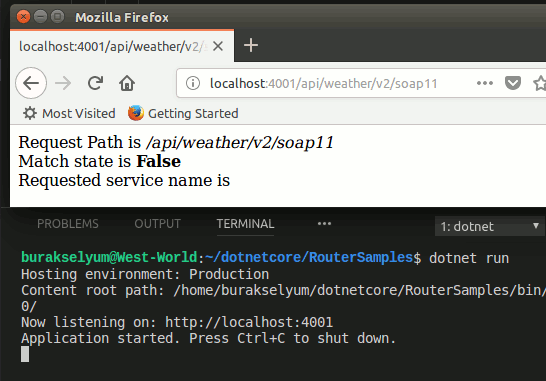Show site information icon in URL bar
The height and width of the screenshot is (381, 546).
[x=193, y=83]
